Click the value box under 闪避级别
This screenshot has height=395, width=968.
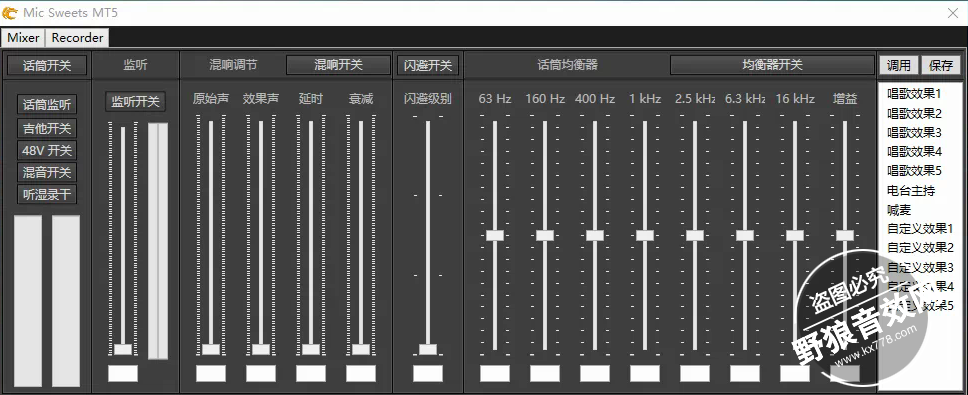tap(428, 373)
